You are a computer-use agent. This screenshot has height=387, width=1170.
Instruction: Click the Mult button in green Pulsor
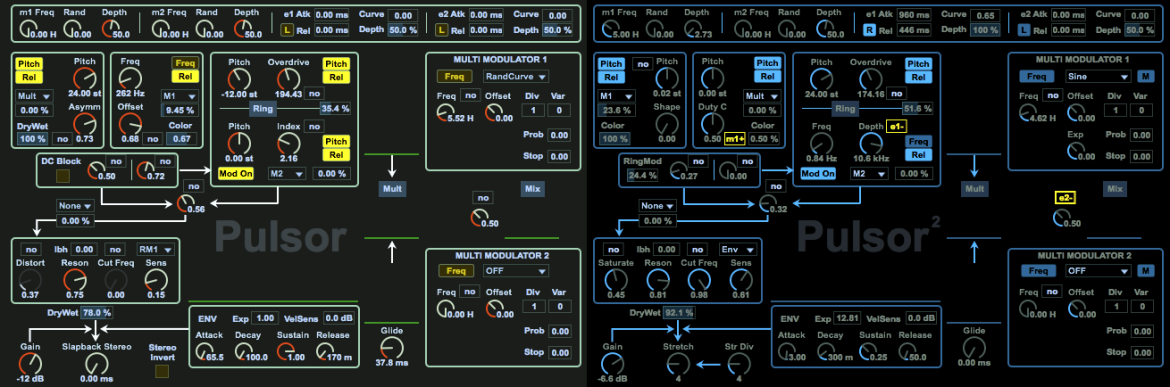[392, 189]
